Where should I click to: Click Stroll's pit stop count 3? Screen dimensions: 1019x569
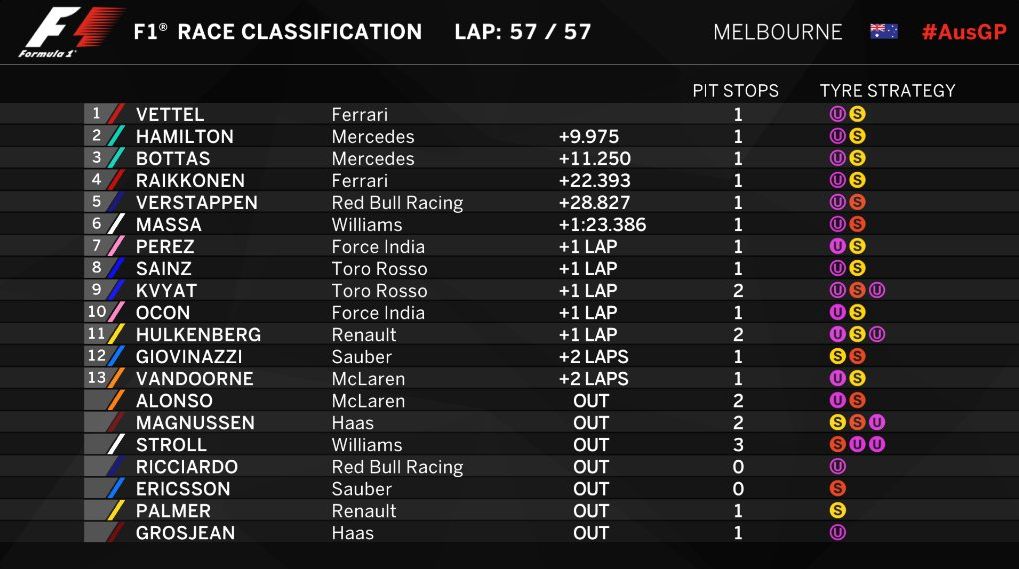point(738,445)
